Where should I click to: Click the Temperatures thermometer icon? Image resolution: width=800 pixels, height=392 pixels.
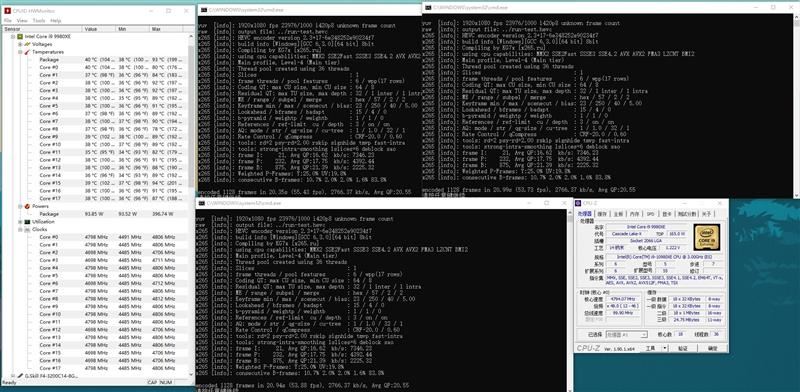tap(27, 52)
